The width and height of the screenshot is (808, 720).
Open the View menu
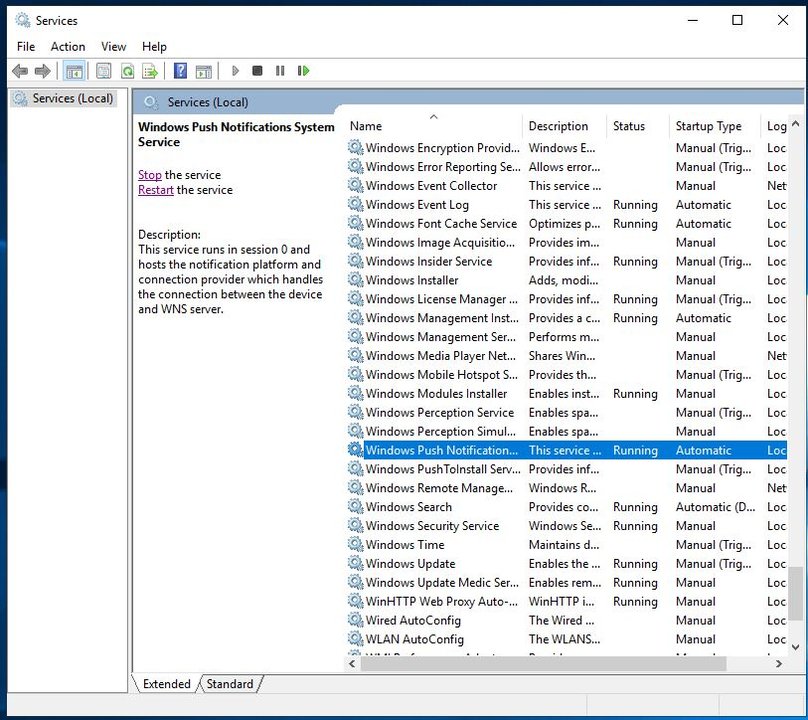pos(113,47)
